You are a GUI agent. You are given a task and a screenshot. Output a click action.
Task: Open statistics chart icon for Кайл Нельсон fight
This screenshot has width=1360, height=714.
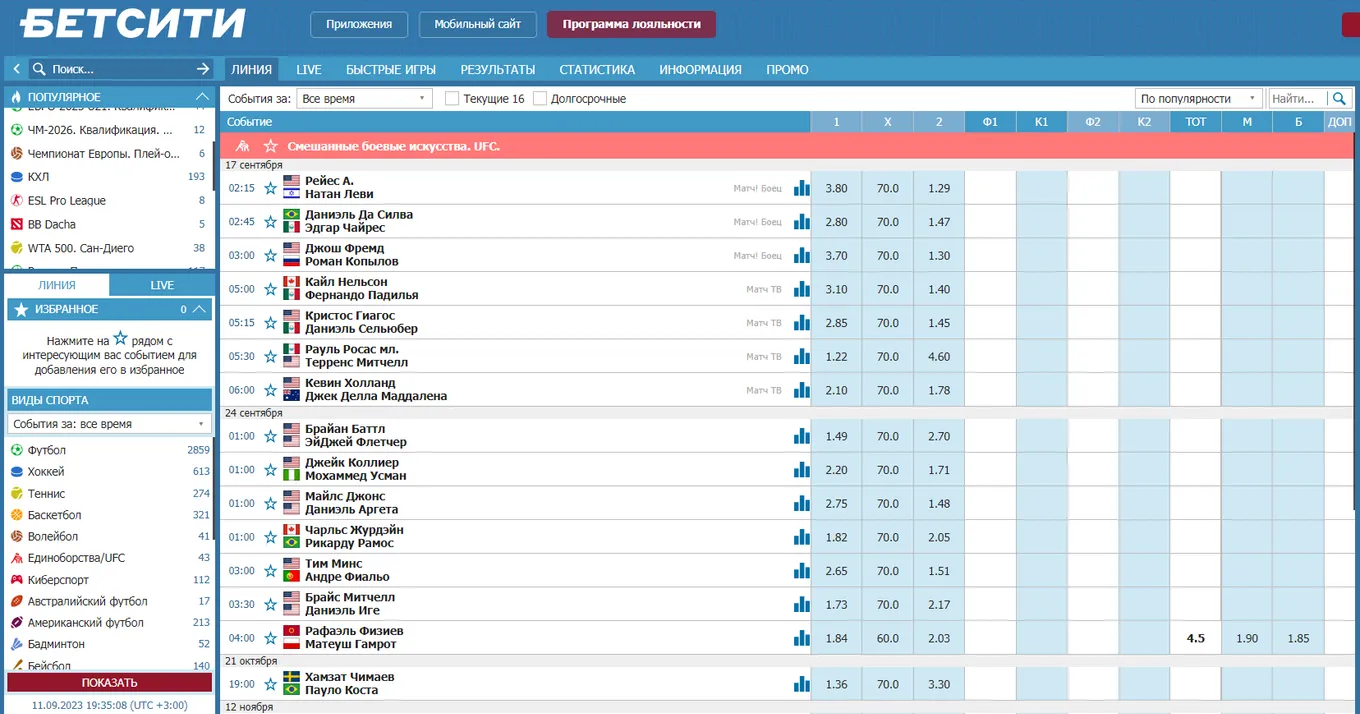[x=801, y=289]
